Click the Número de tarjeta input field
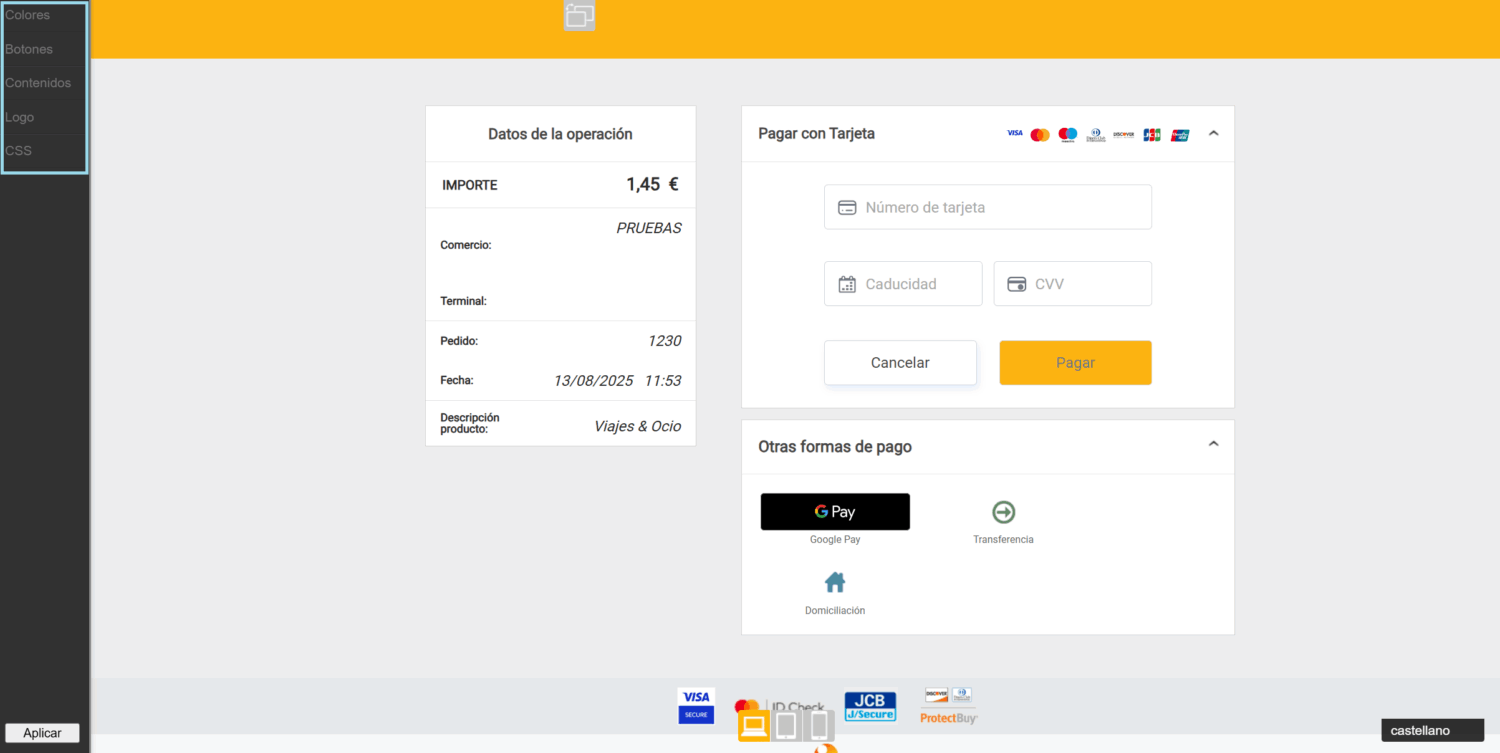Viewport: 1500px width, 753px height. (988, 207)
